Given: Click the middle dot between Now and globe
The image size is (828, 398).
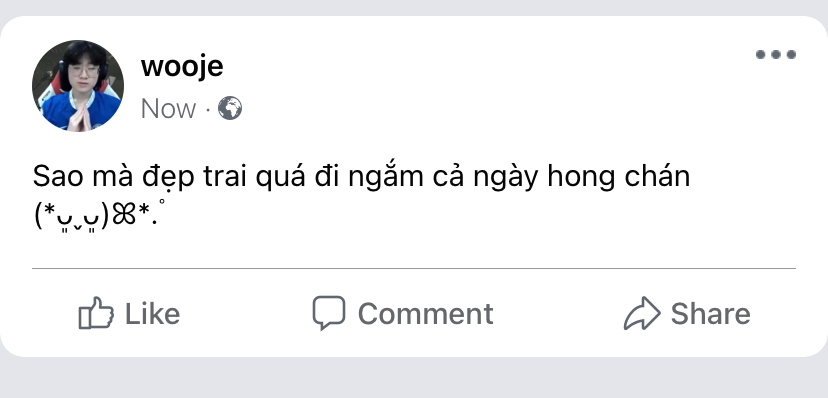Looking at the screenshot, I should point(208,109).
